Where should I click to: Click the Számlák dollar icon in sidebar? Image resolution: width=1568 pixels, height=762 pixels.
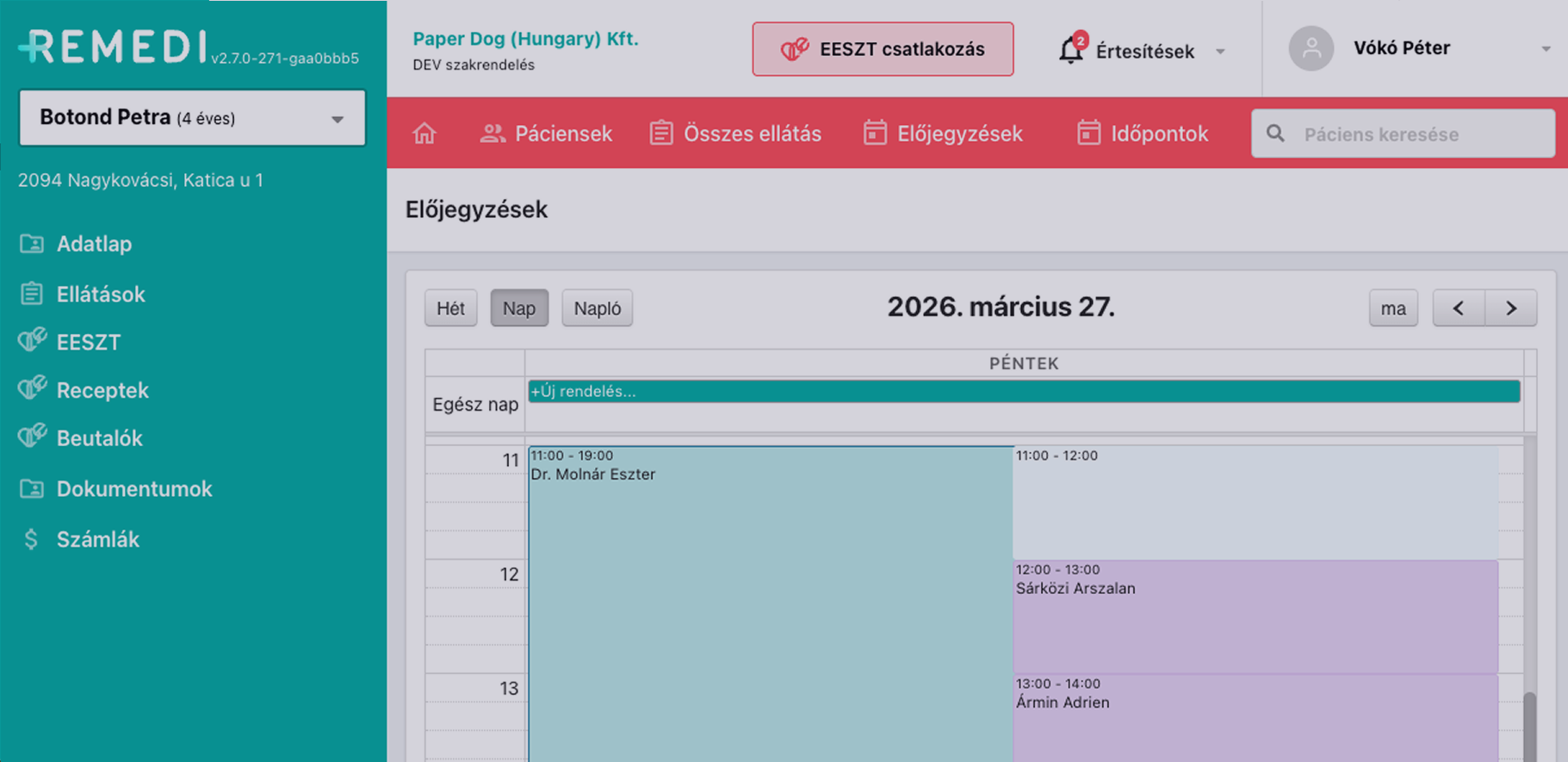[31, 539]
